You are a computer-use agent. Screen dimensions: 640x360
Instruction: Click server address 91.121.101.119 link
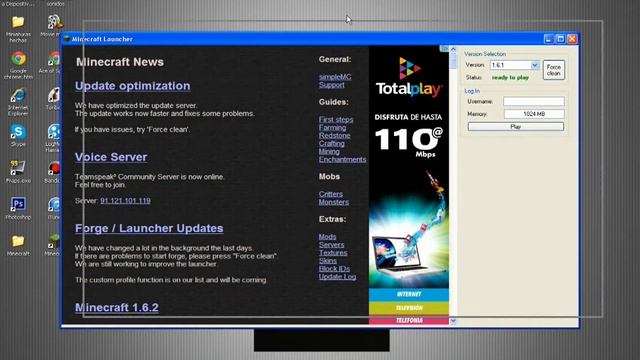click(x=125, y=200)
